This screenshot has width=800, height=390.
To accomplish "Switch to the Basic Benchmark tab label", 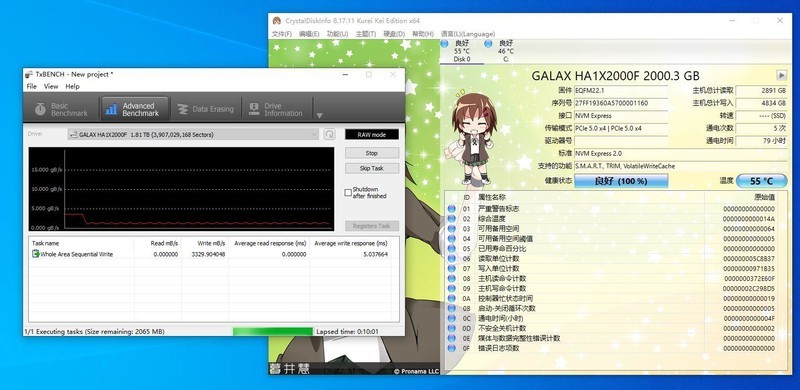I will point(69,109).
